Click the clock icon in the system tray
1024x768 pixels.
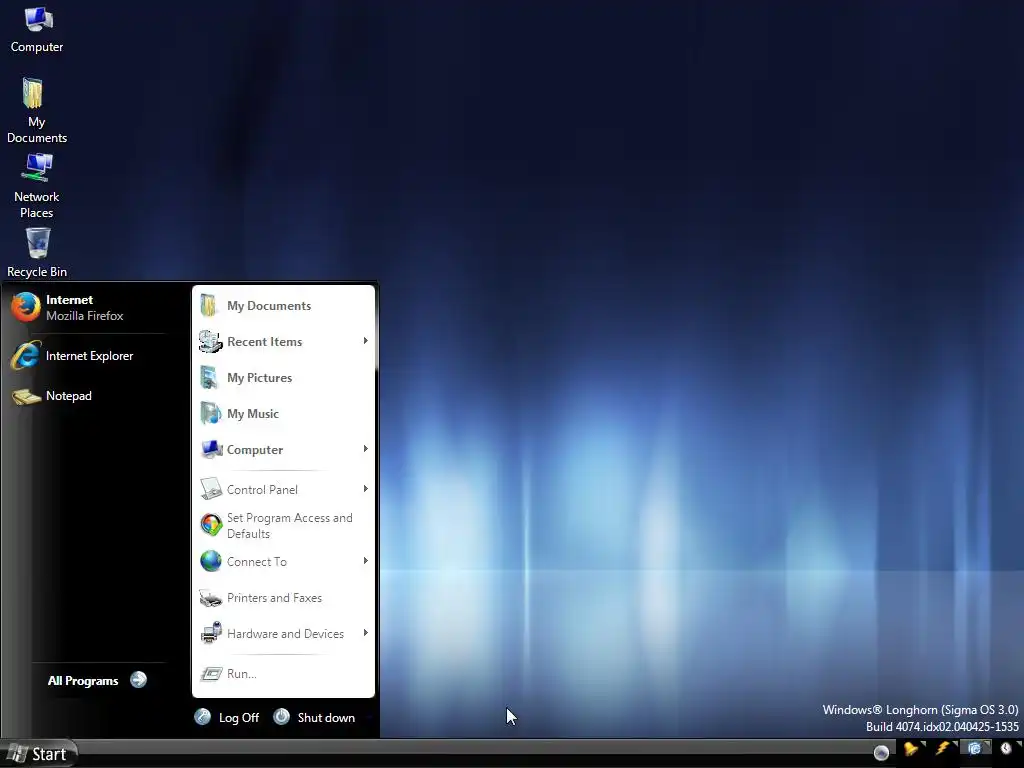tap(1006, 749)
